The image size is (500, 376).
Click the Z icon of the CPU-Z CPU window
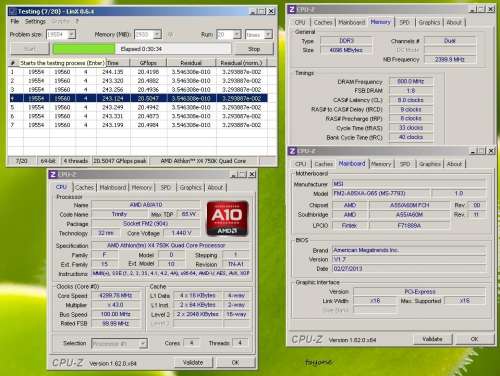(x=53, y=174)
